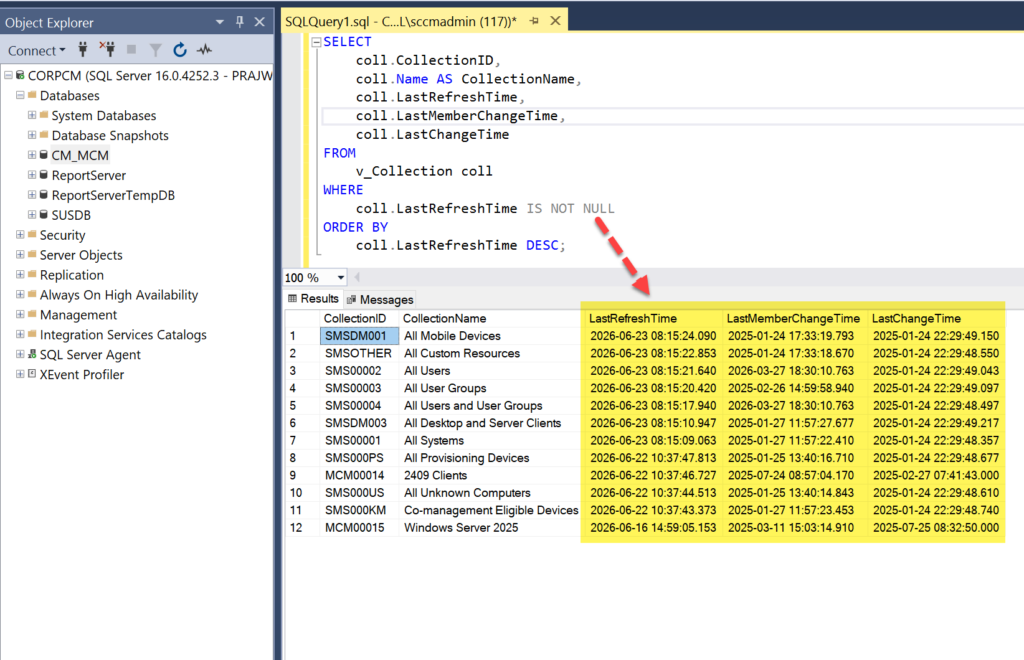Select the ReportServerTempDB tree item
1024x660 pixels.
point(113,195)
